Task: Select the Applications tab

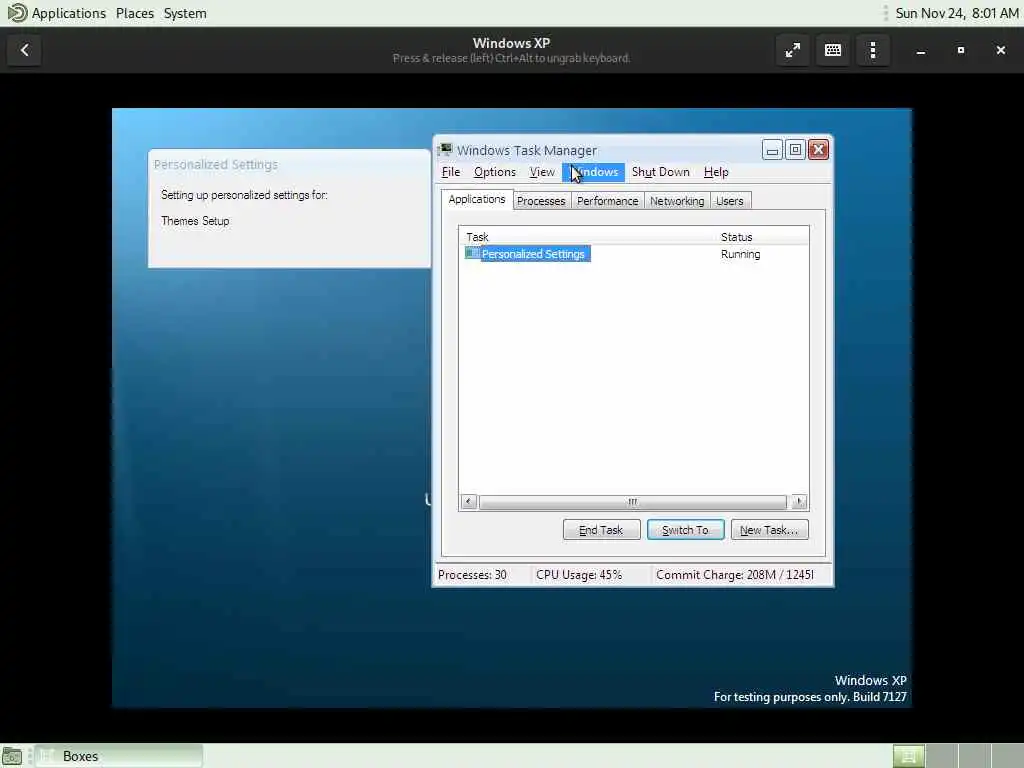Action: tap(477, 199)
